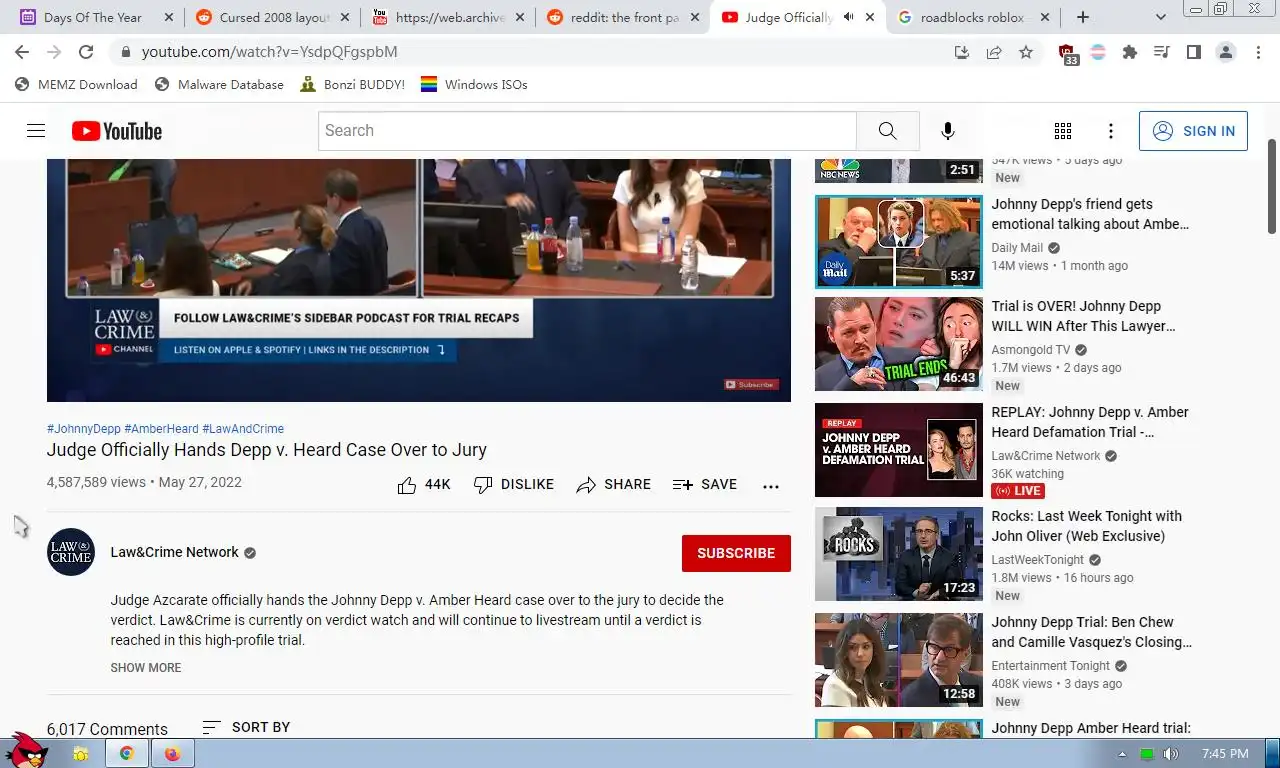Switch to the roadblocks roblox tab
This screenshot has height=768, width=1280.
tap(972, 17)
